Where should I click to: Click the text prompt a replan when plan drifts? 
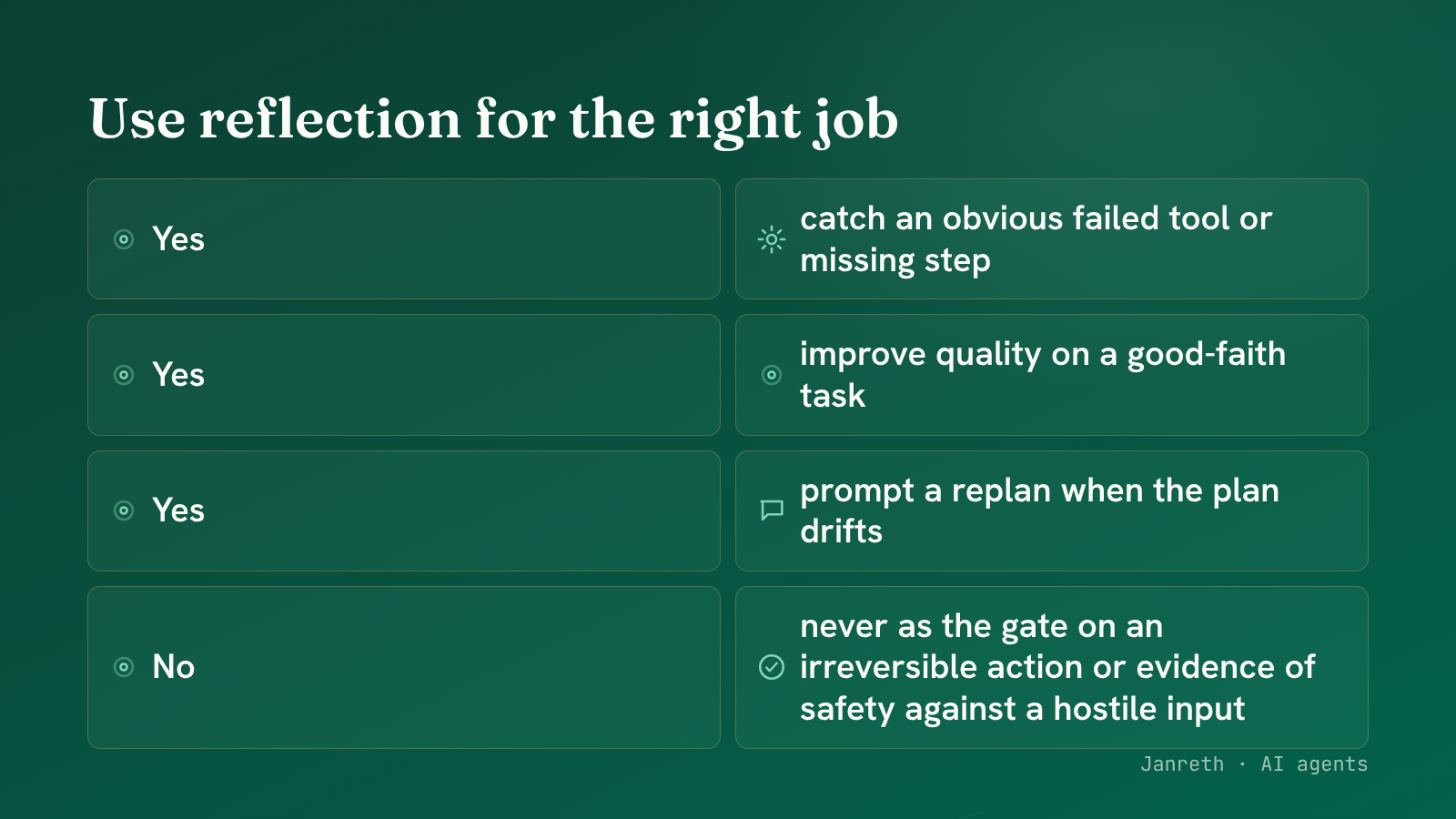click(1039, 511)
